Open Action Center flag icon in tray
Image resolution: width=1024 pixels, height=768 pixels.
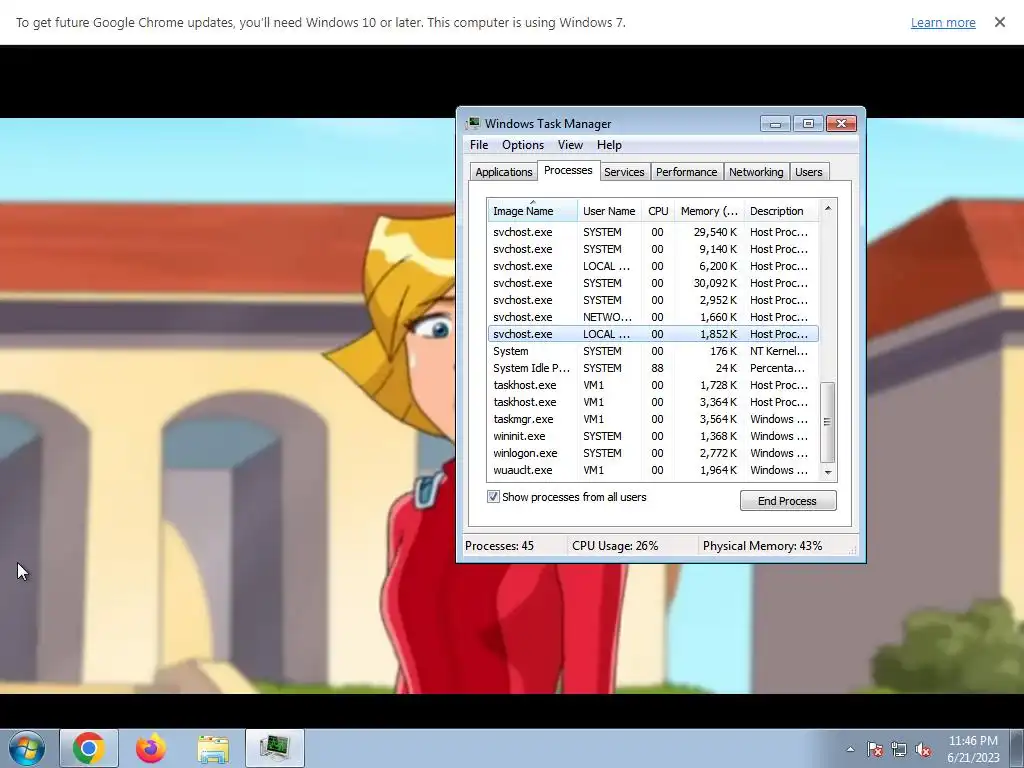point(875,749)
